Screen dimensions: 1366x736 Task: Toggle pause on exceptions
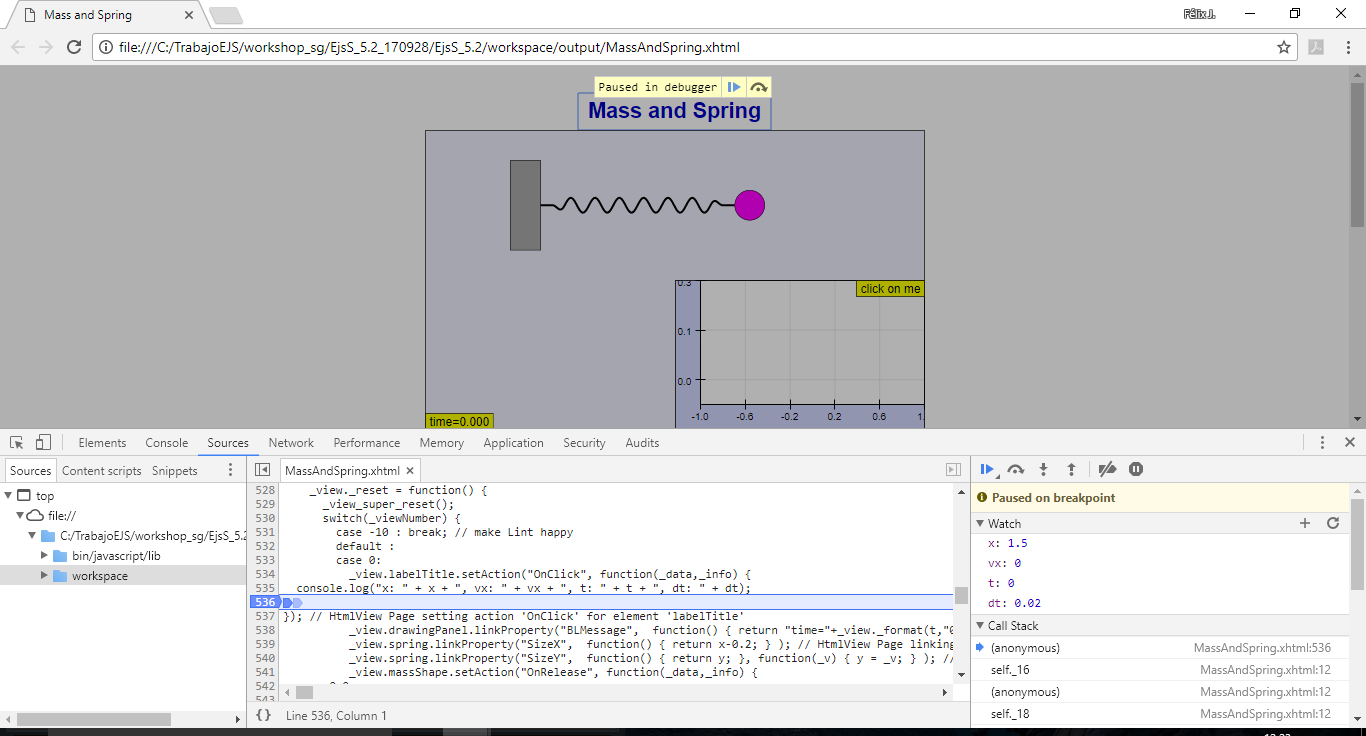pyautogui.click(x=1136, y=469)
